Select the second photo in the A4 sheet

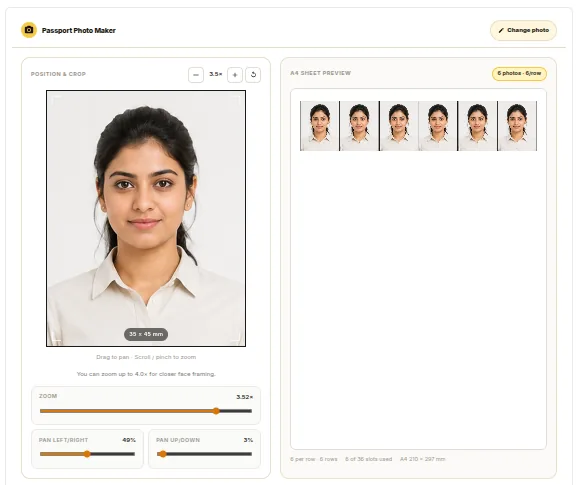(359, 126)
